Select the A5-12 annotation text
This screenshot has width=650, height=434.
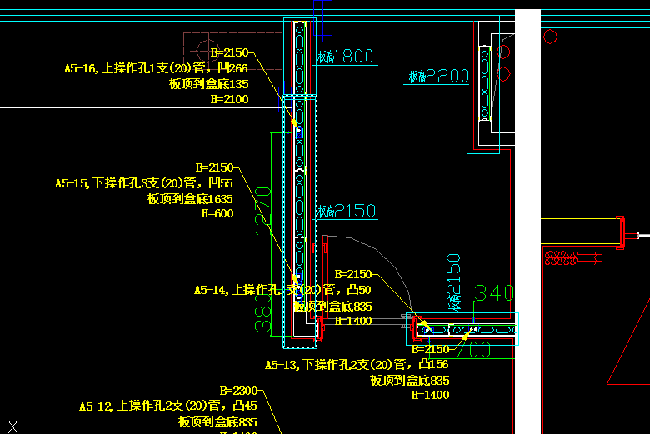(x=168, y=406)
